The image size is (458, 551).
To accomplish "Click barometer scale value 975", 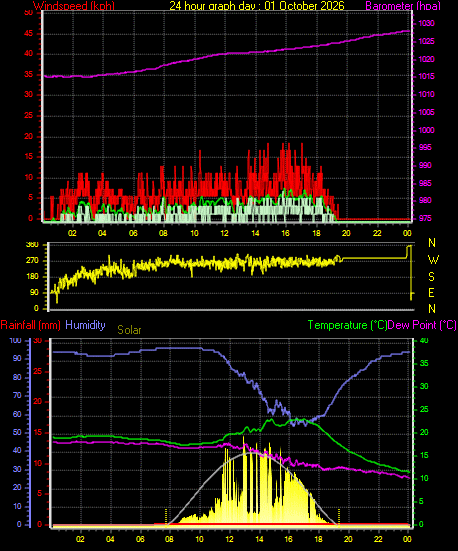I will point(425,218).
